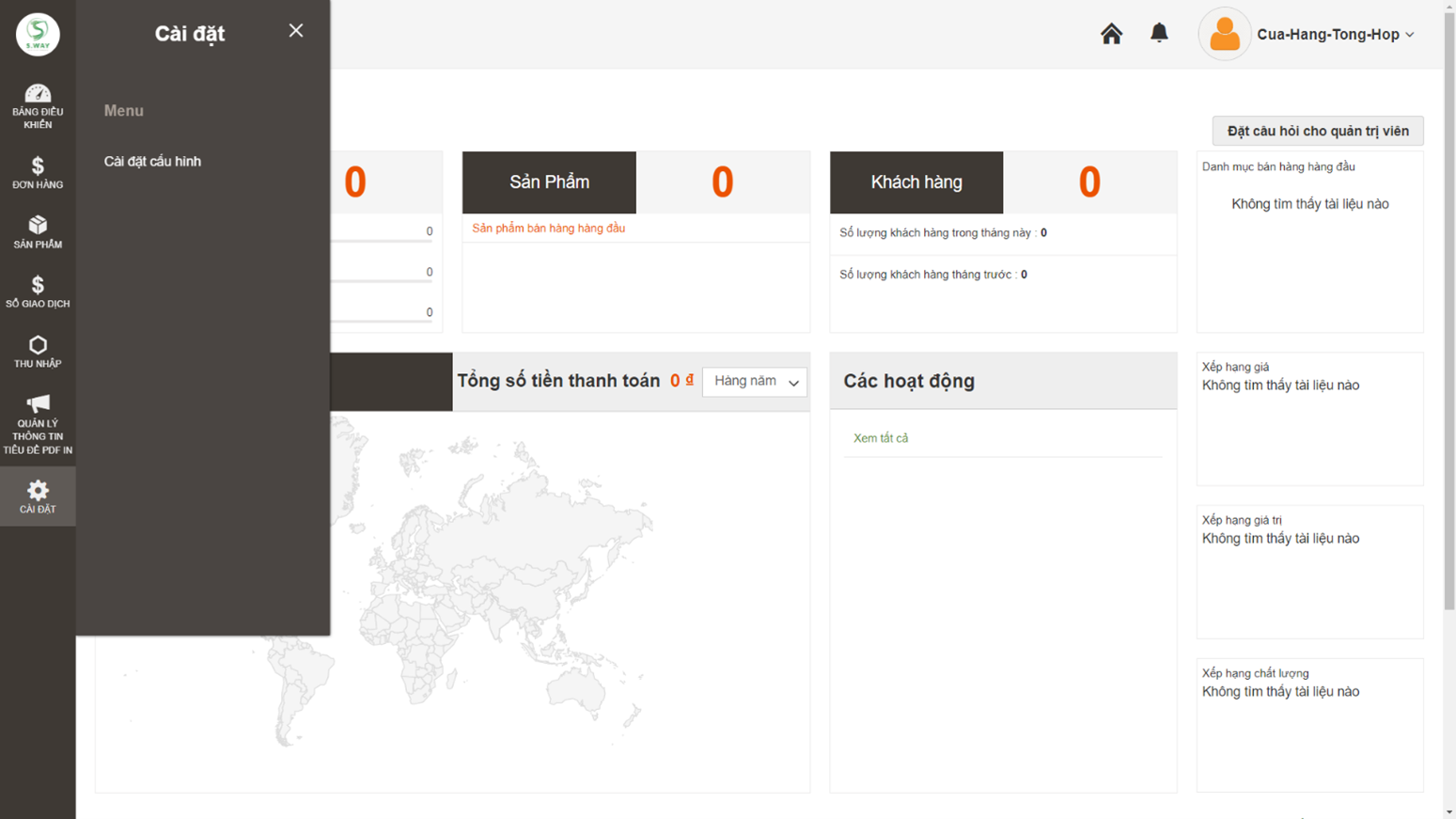The height and width of the screenshot is (819, 1456).
Task: Click the Khách hàng summary tile
Action: point(916,182)
